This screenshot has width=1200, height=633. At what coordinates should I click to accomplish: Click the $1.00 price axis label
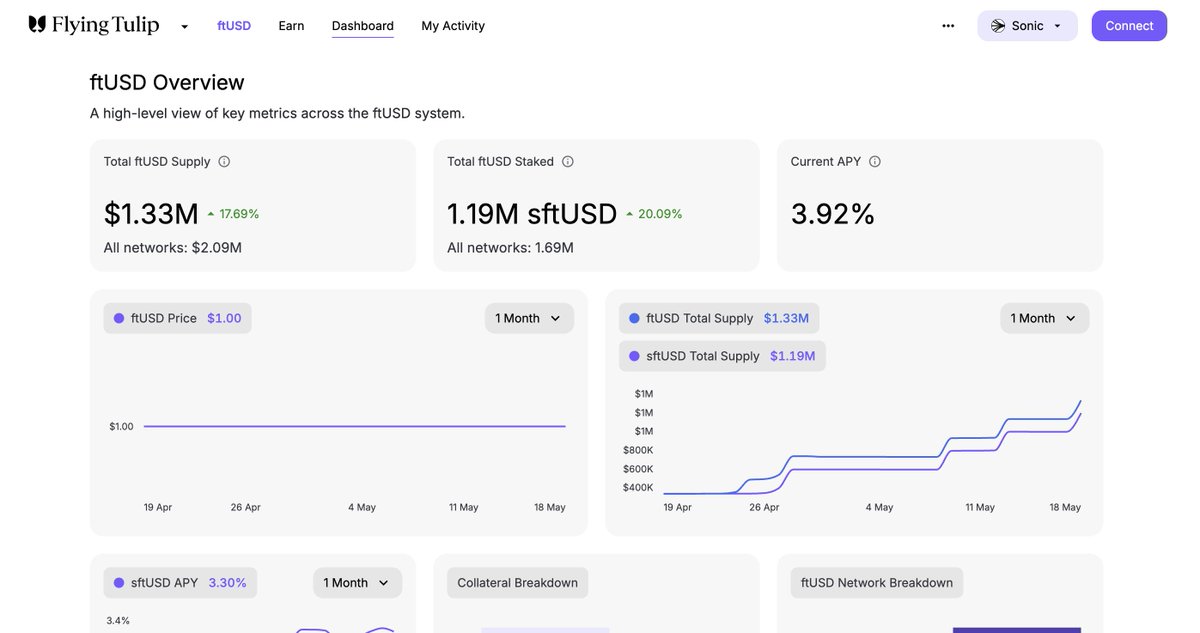[x=121, y=427]
